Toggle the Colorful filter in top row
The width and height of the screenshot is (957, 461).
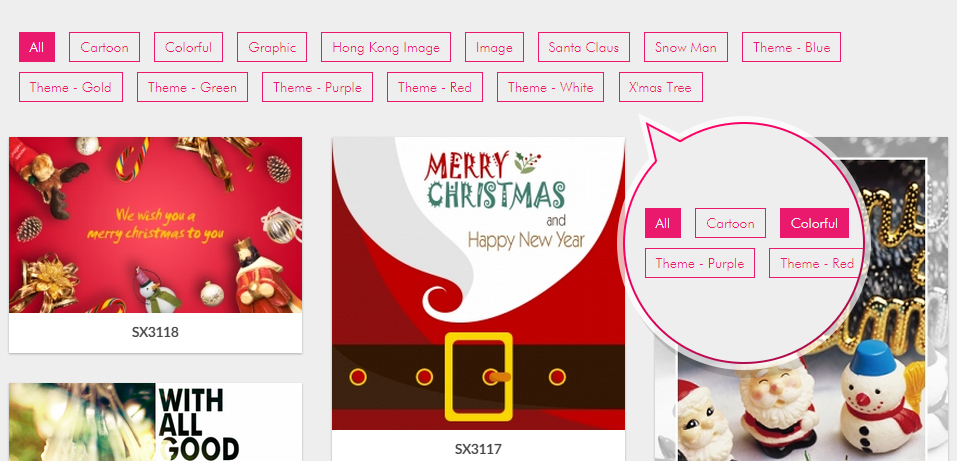point(188,47)
